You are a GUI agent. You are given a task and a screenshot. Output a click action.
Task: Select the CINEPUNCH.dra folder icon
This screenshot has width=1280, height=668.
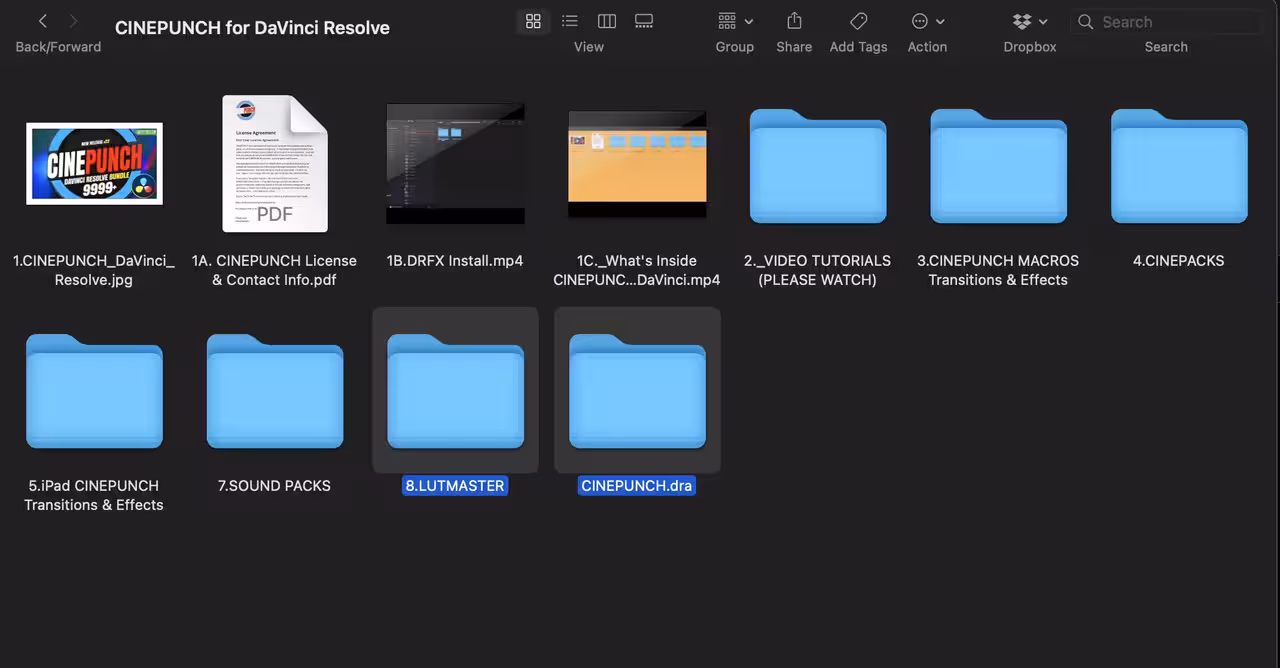click(x=637, y=391)
